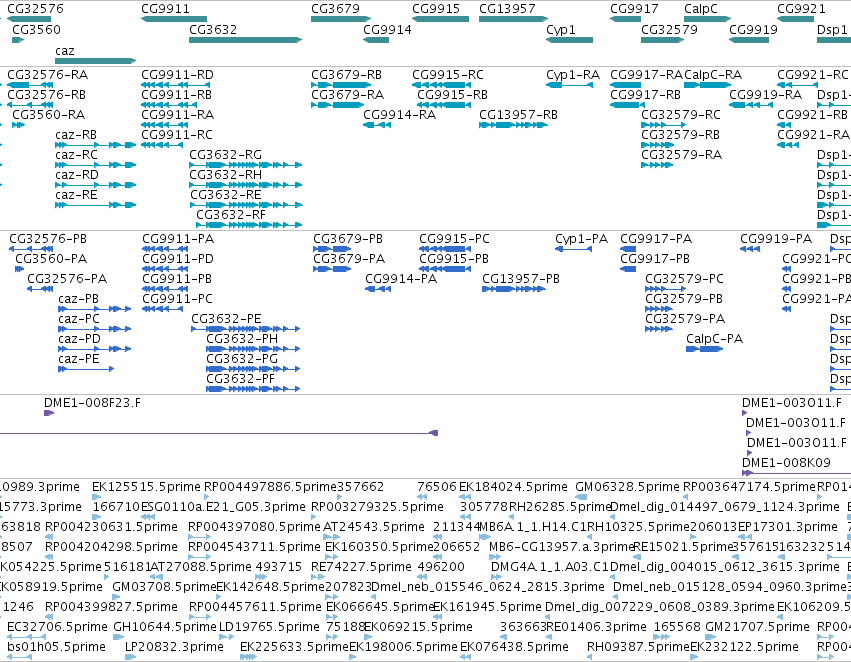Select EST GM03708.5prime

(164, 587)
